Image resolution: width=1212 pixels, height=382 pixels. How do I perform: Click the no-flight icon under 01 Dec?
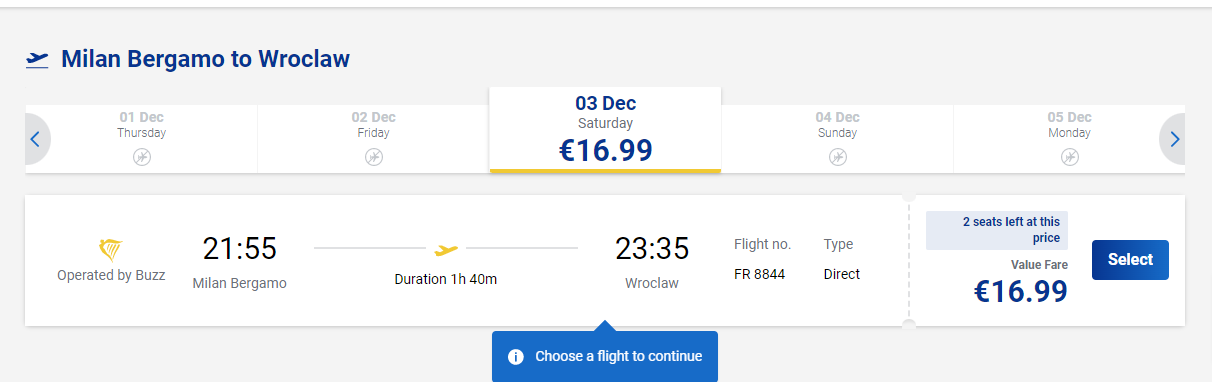click(x=142, y=157)
